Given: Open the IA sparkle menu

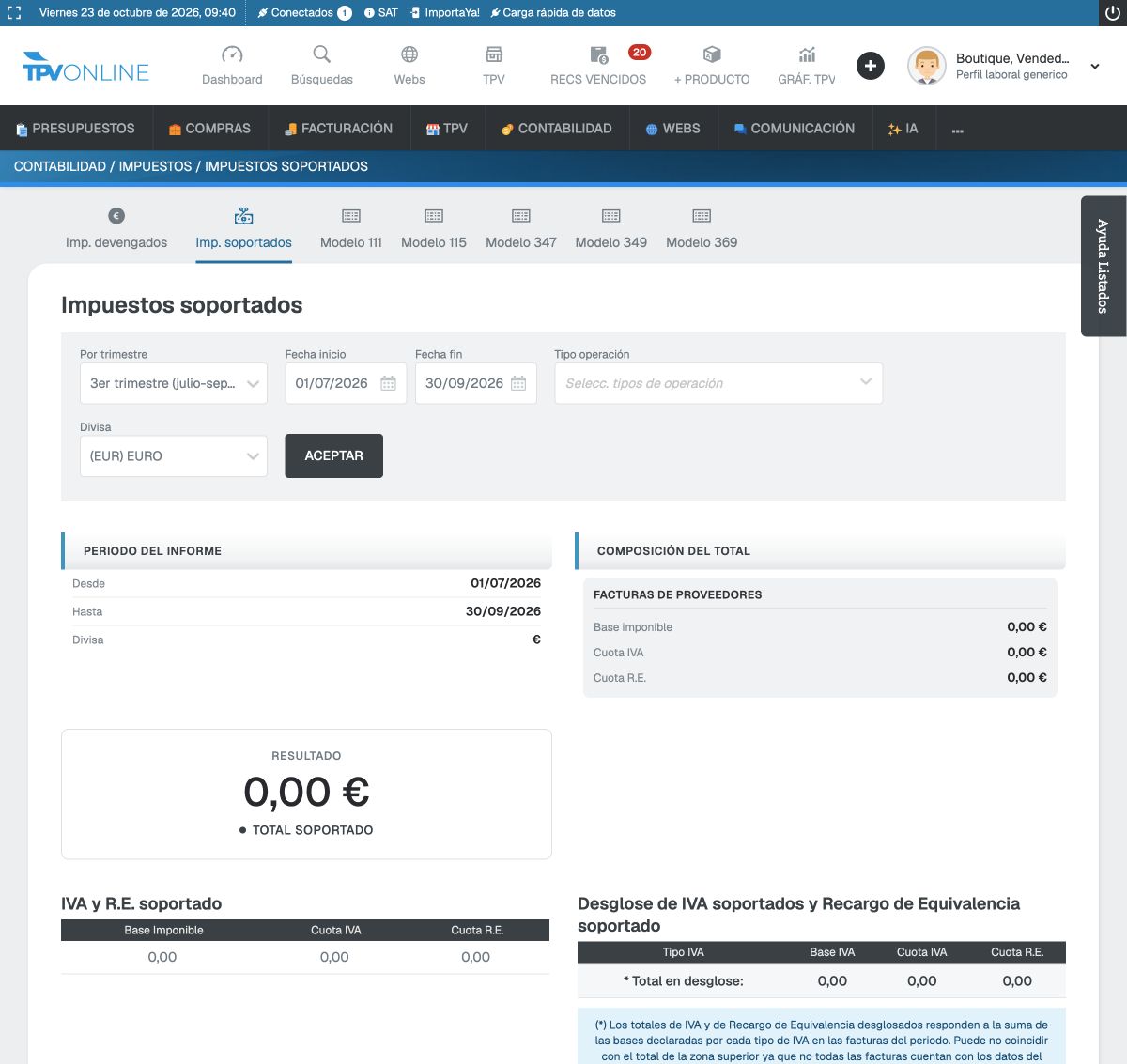Looking at the screenshot, I should point(903,129).
